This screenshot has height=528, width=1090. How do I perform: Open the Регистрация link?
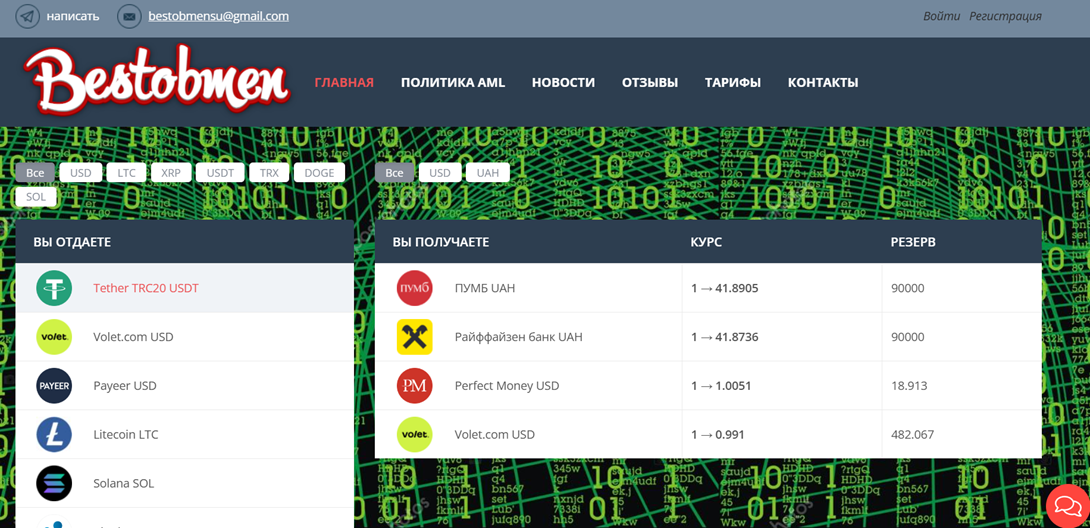1005,16
